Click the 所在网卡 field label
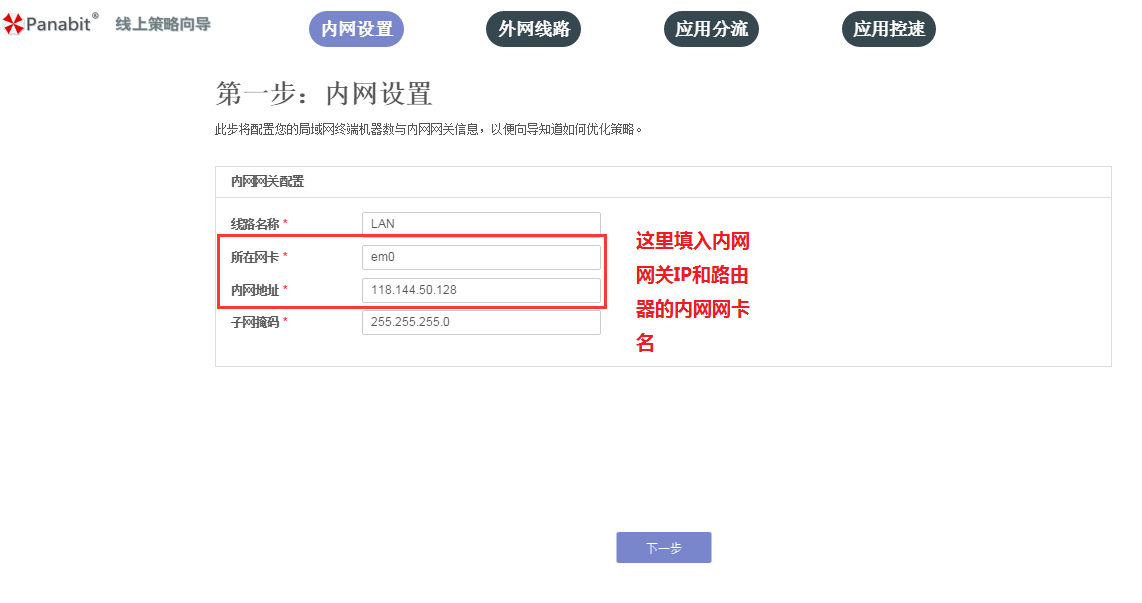 click(255, 257)
